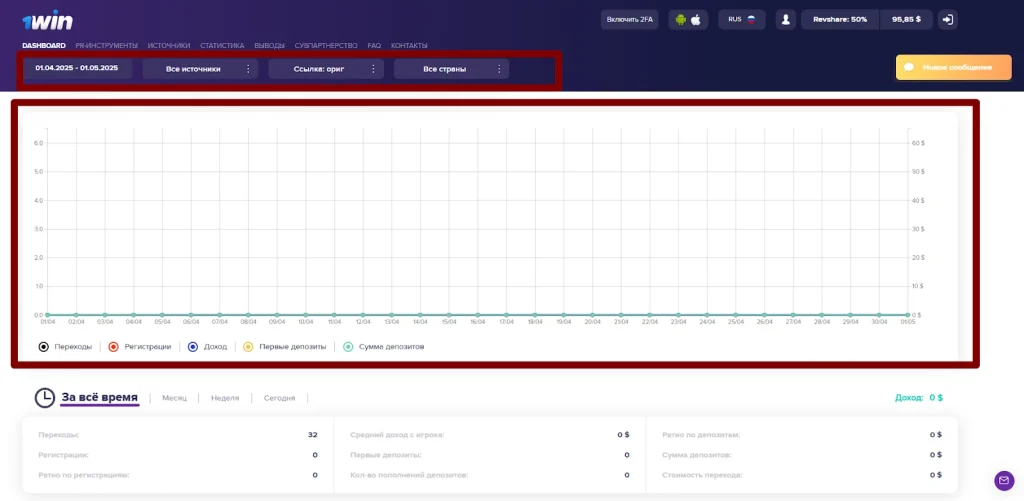Click the Ратио по депозитам label

pos(701,434)
